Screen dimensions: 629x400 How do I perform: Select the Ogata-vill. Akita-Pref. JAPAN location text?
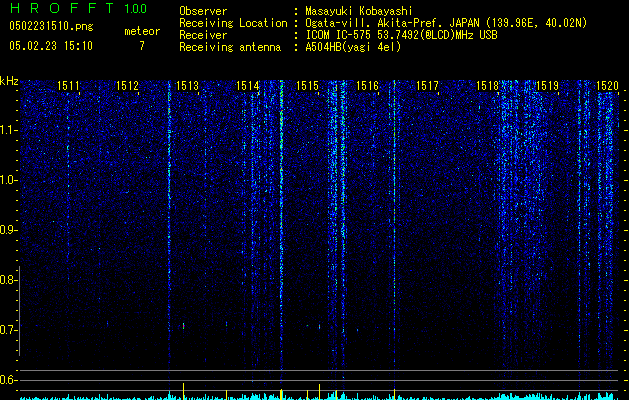pyautogui.click(x=446, y=23)
